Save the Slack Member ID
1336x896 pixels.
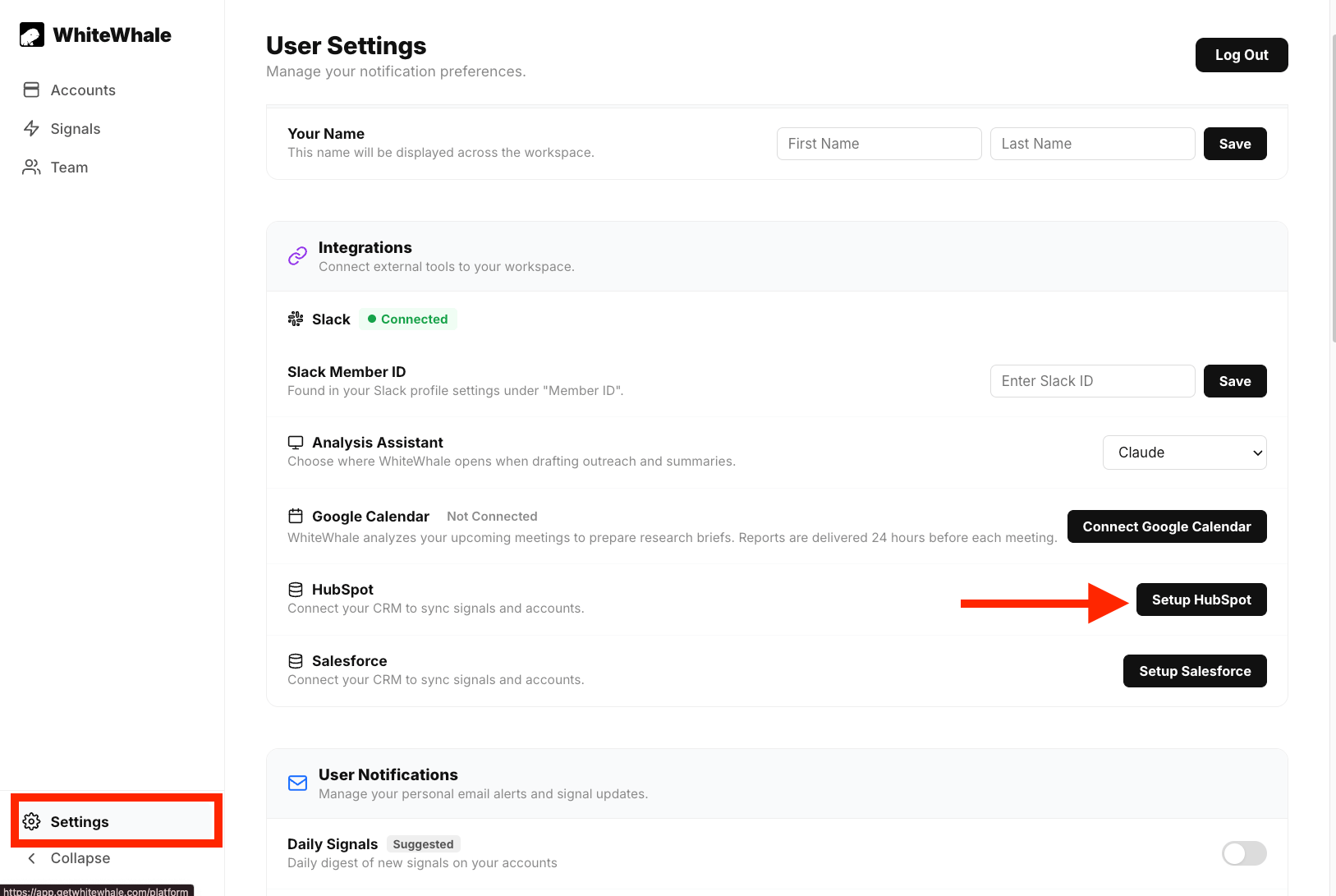1235,381
